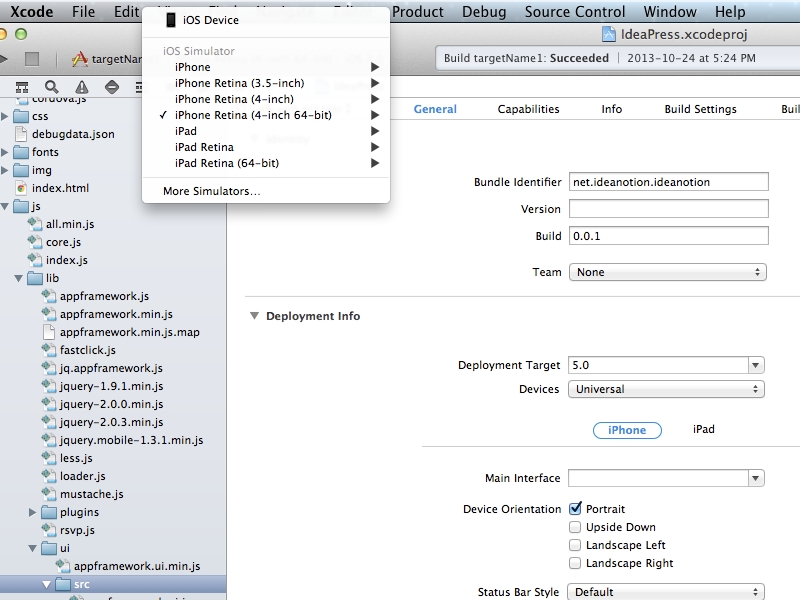Open the Source Control menu

click(x=574, y=11)
